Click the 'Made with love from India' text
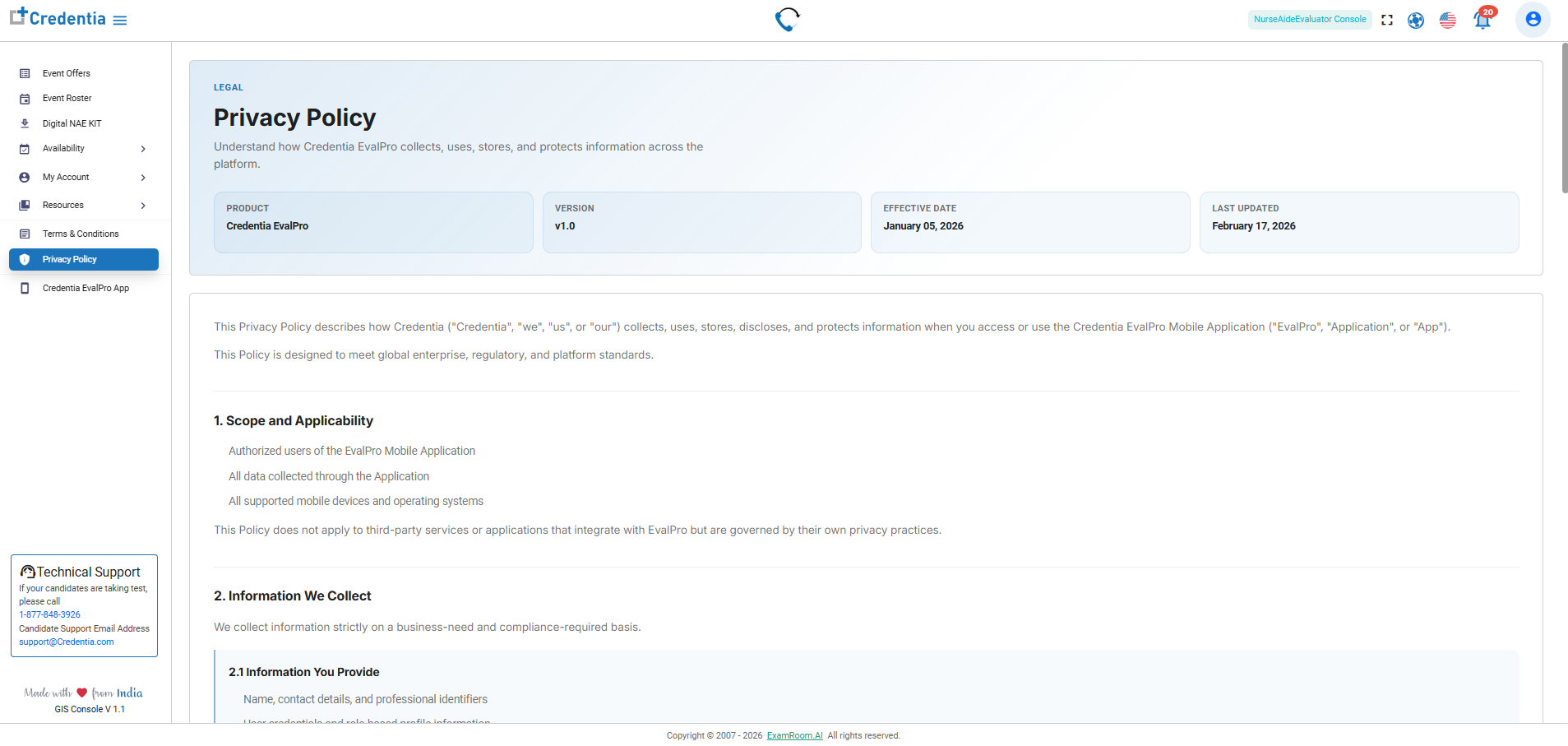 tap(84, 693)
